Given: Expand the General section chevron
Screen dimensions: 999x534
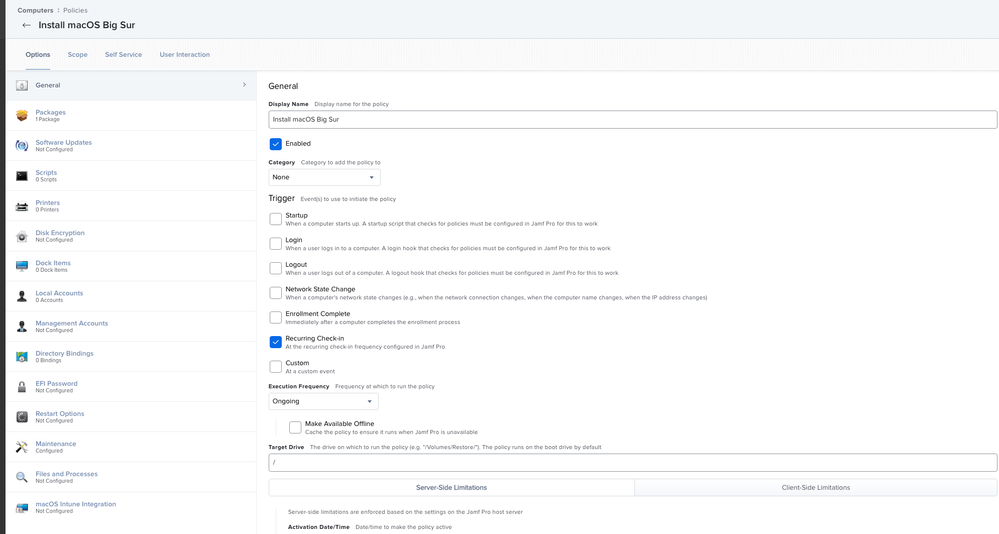Looking at the screenshot, I should pyautogui.click(x=244, y=85).
